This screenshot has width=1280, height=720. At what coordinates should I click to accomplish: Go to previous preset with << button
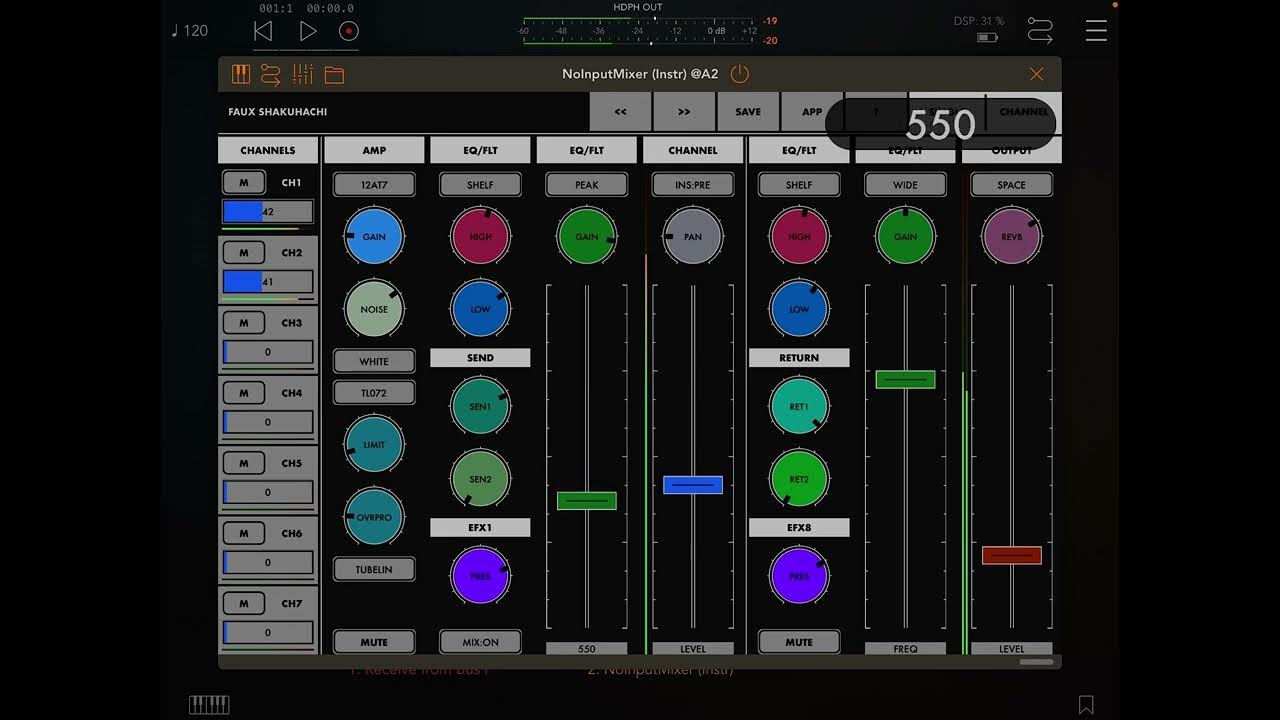[x=620, y=112]
